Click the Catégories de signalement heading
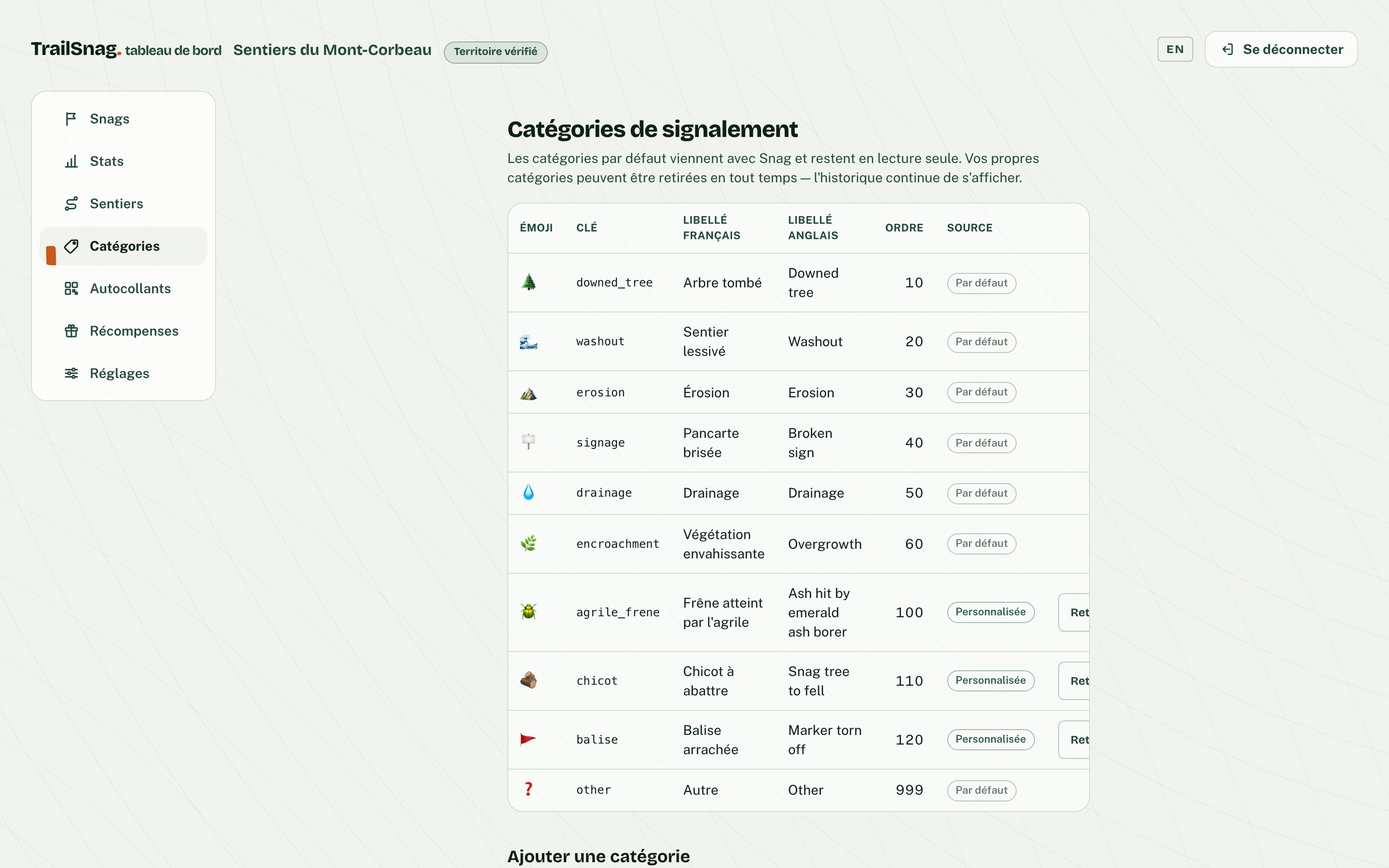The height and width of the screenshot is (868, 1389). pyautogui.click(x=652, y=130)
